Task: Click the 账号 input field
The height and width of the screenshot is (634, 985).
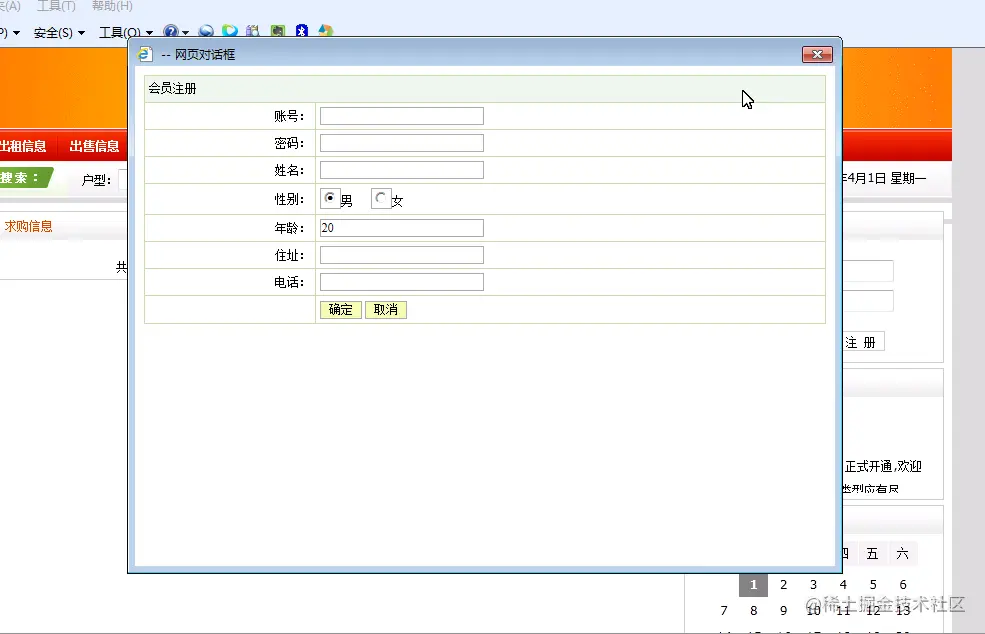Action: click(400, 115)
